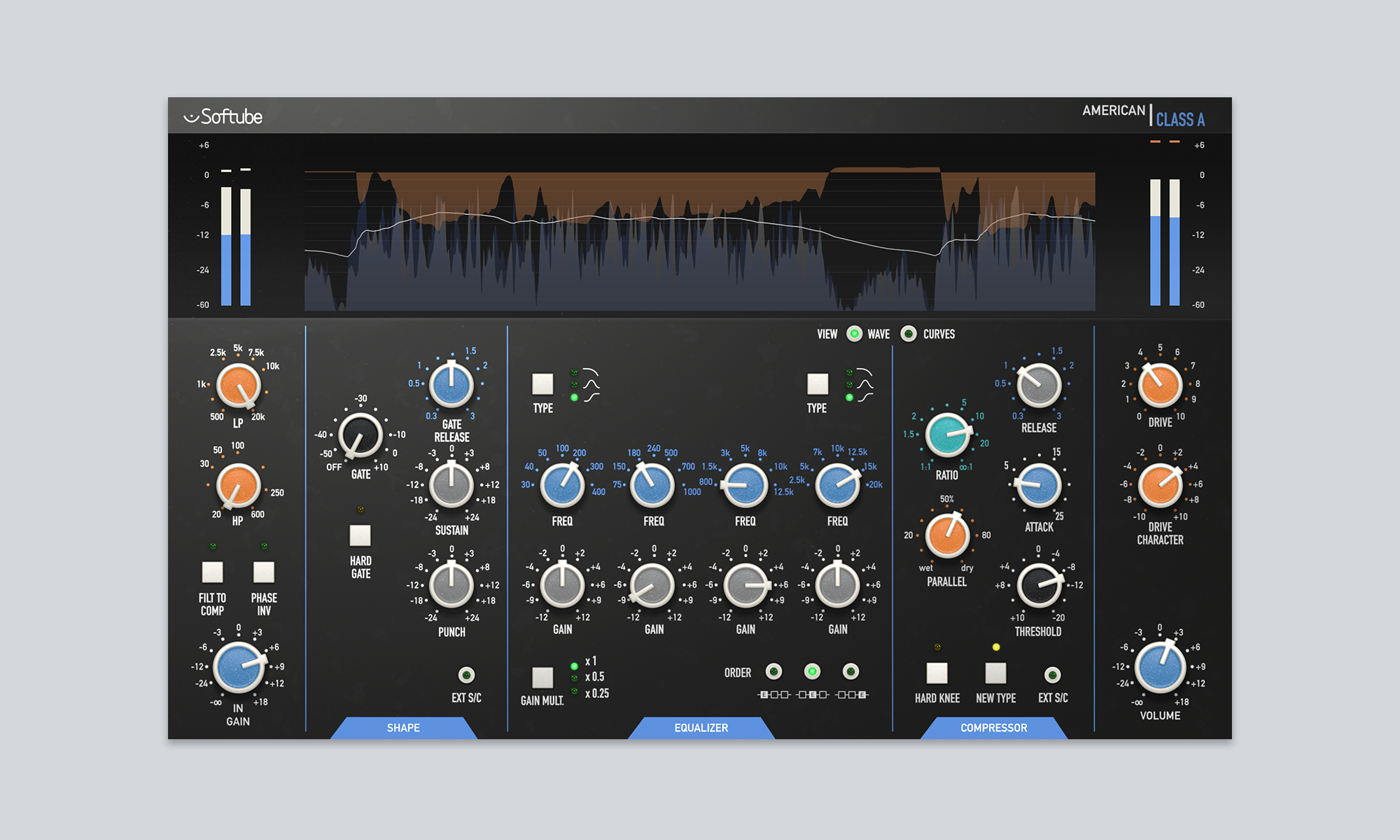
Task: Cycle the high band TYPE button
Action: tap(817, 384)
